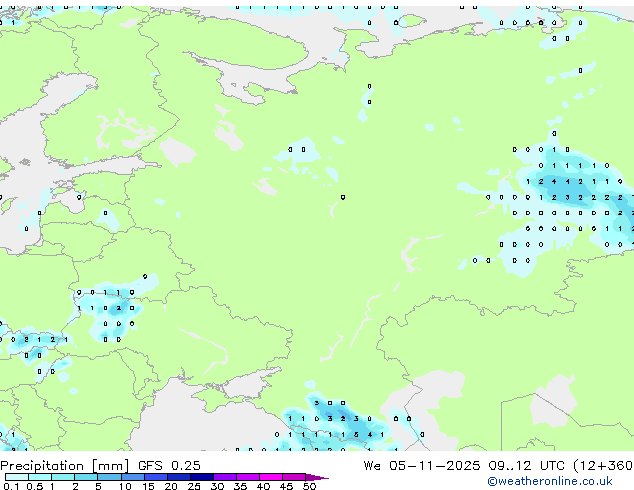Click the '35' legend scale label

pos(240,486)
